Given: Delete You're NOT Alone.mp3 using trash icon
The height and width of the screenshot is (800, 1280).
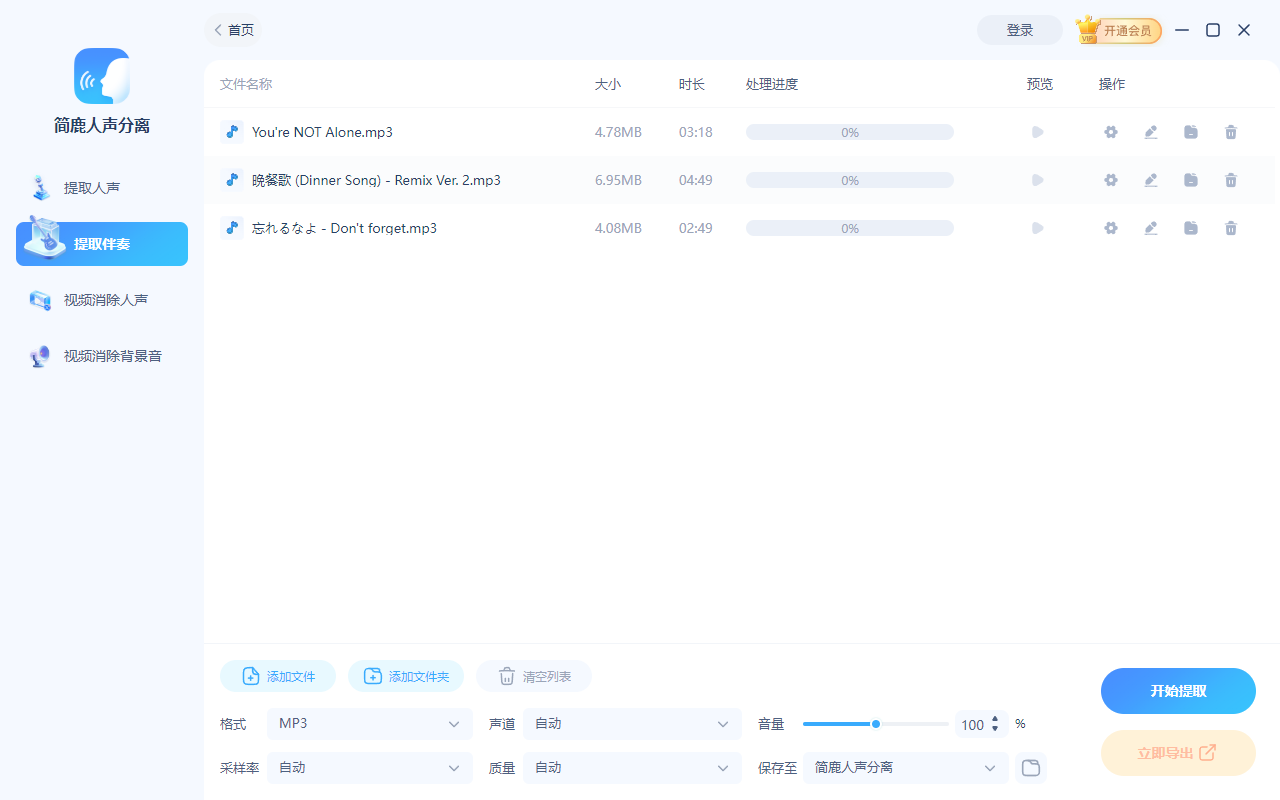Looking at the screenshot, I should click(x=1231, y=132).
